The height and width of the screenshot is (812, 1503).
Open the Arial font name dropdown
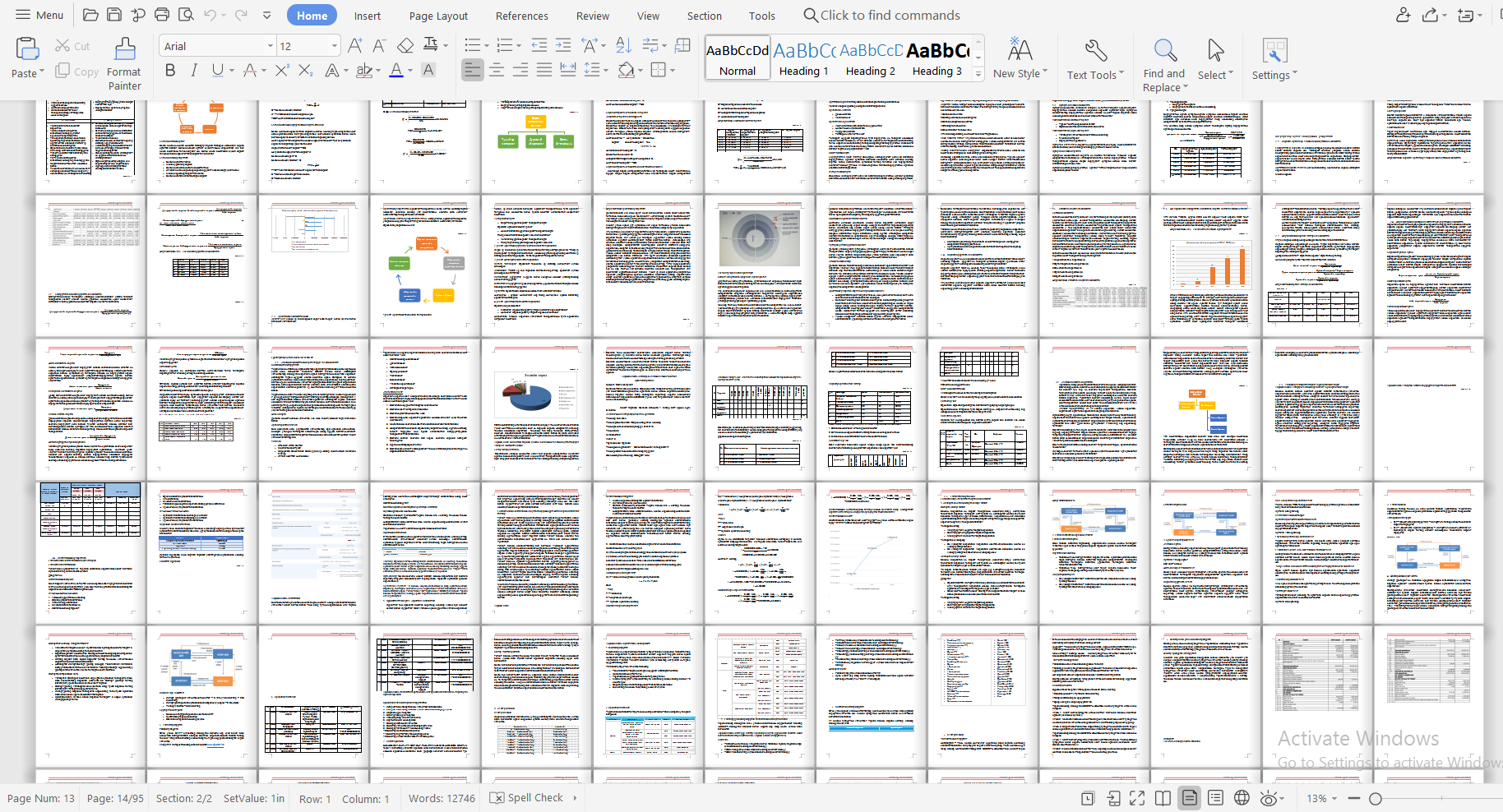(271, 46)
